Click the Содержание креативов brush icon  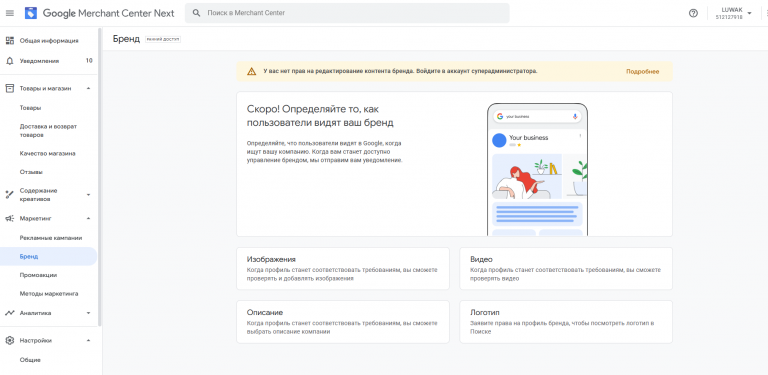pos(10,195)
